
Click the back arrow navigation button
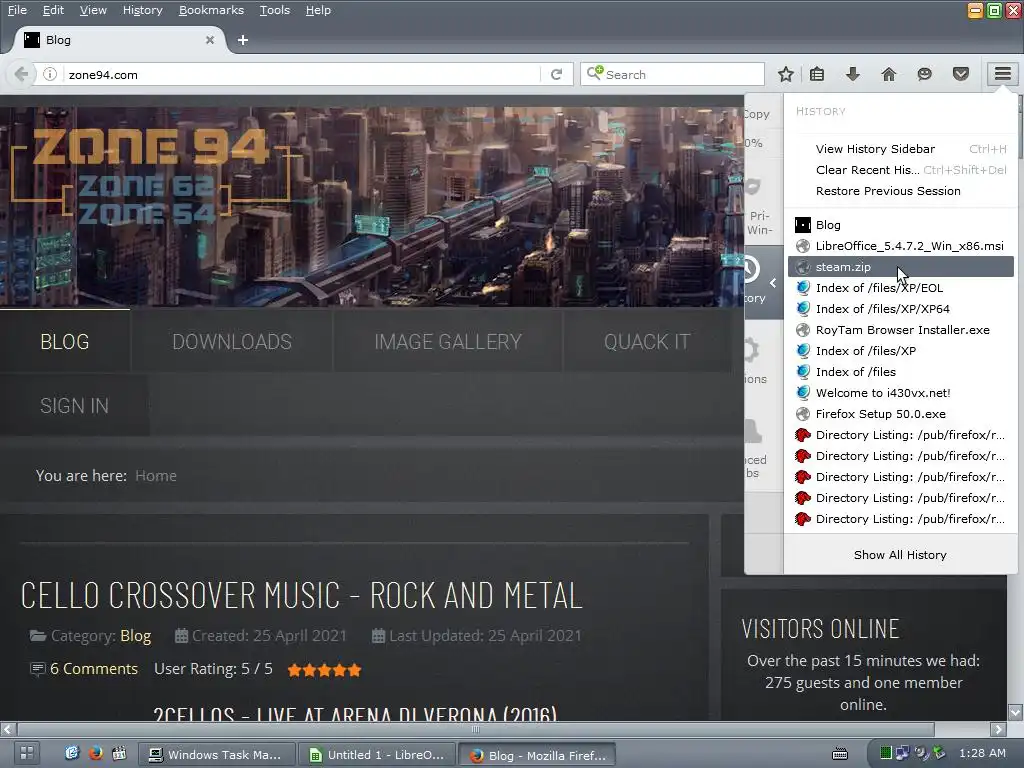(21, 74)
